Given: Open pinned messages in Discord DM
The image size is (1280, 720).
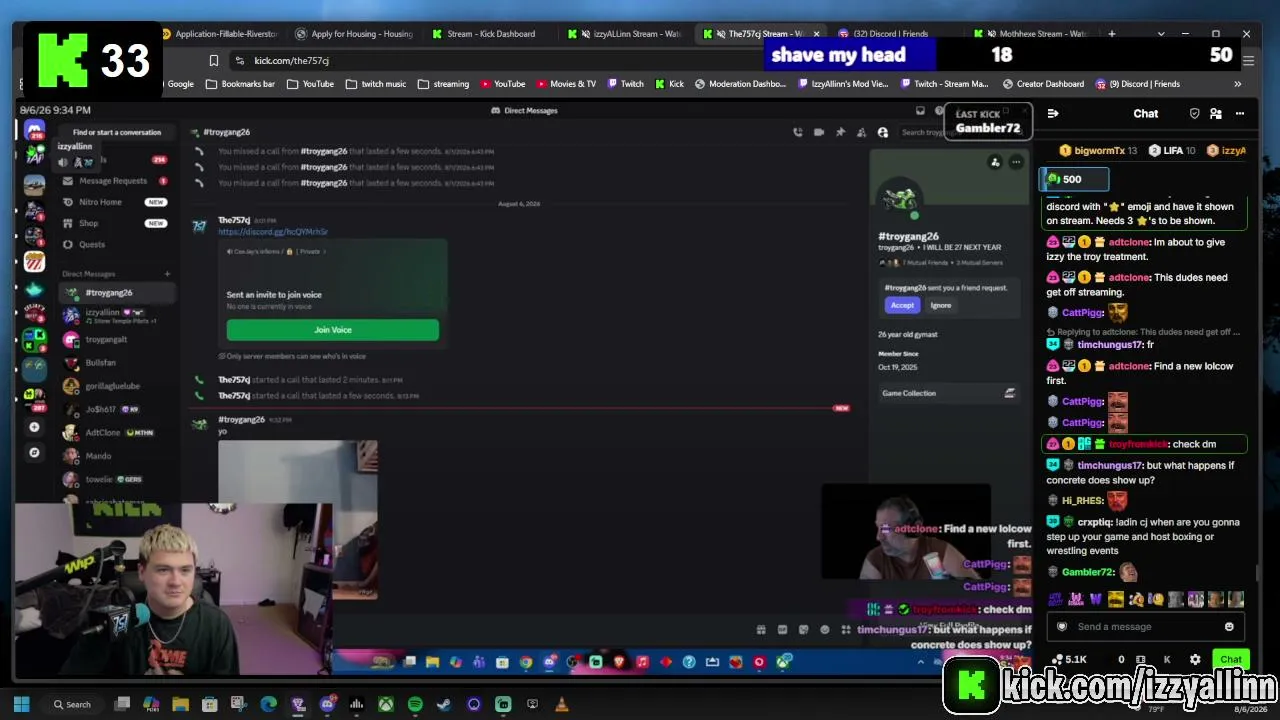Looking at the screenshot, I should pos(840,132).
